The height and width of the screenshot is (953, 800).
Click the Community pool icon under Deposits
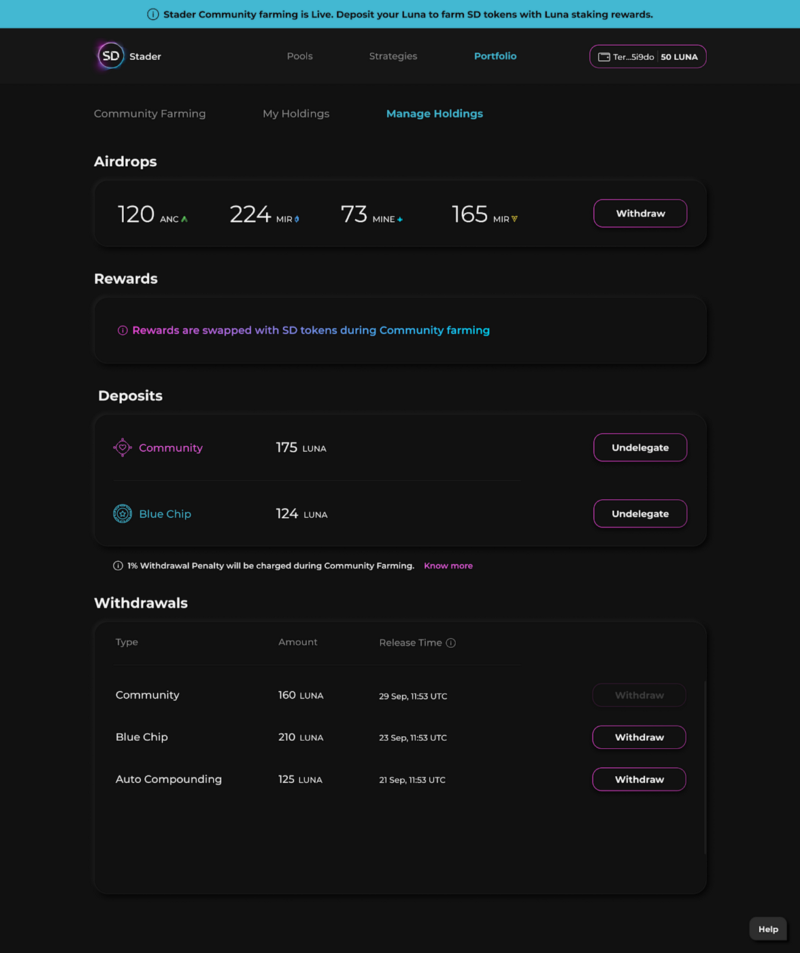(122, 447)
